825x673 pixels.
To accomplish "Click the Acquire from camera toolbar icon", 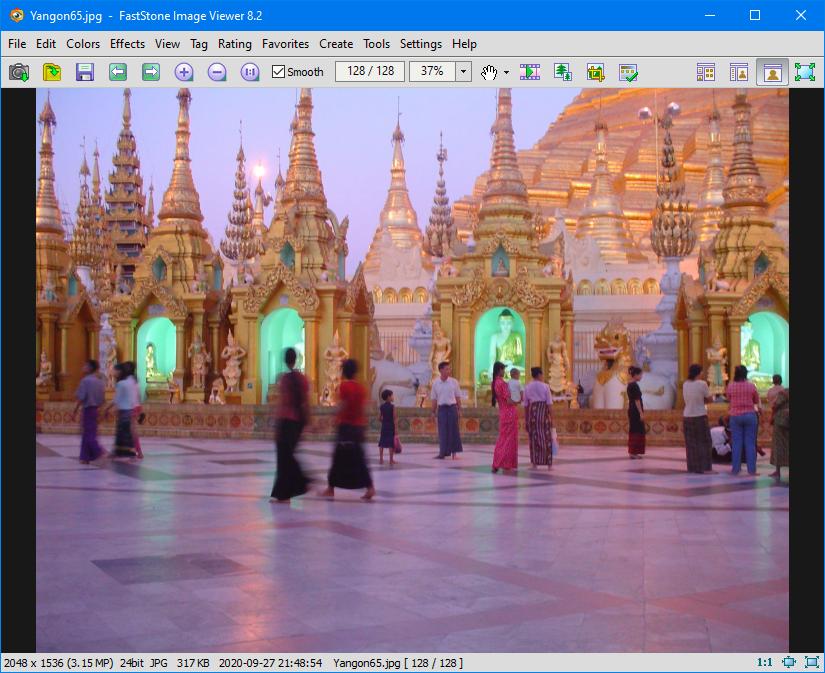I will 19,72.
